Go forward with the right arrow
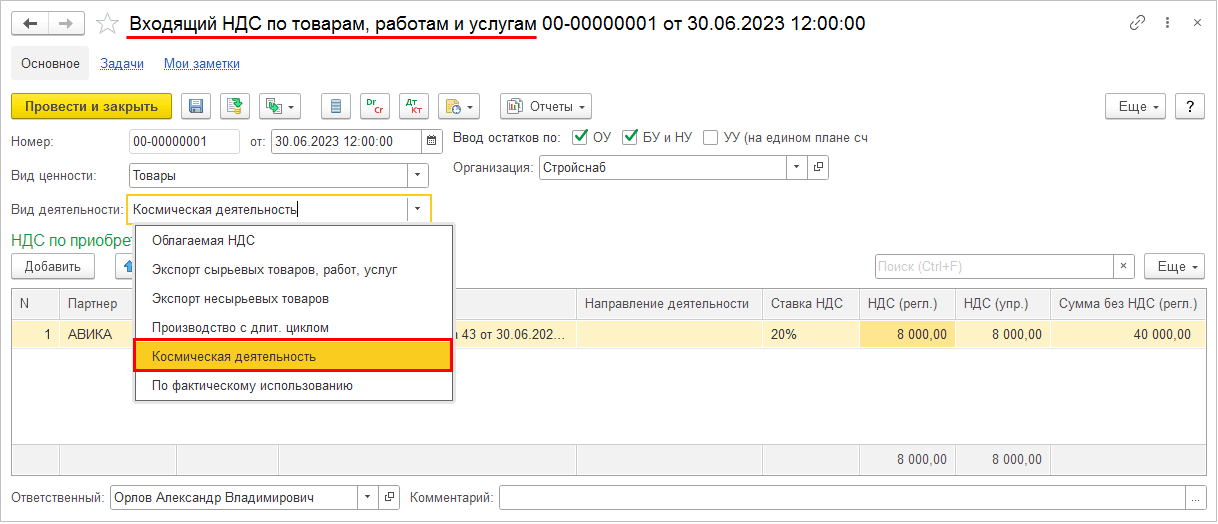1218x524 pixels. [66, 23]
